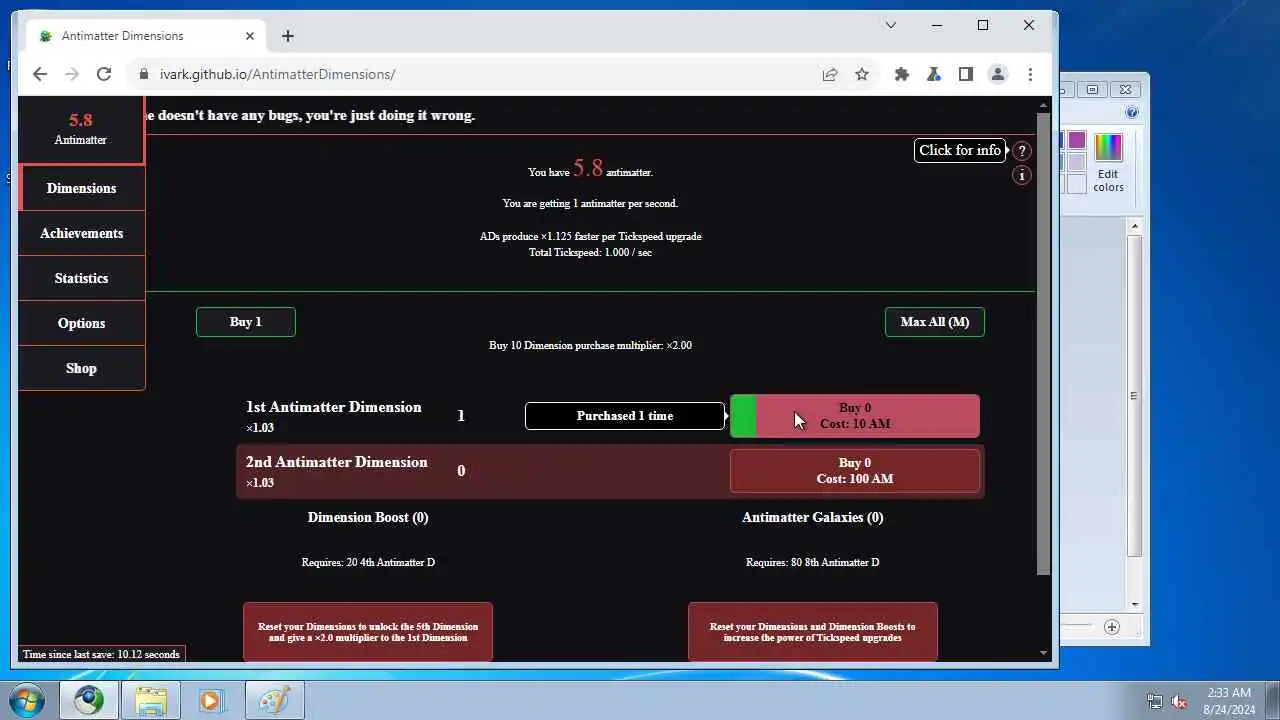Click the browser back arrow
Viewport: 1280px width, 720px height.
point(40,74)
